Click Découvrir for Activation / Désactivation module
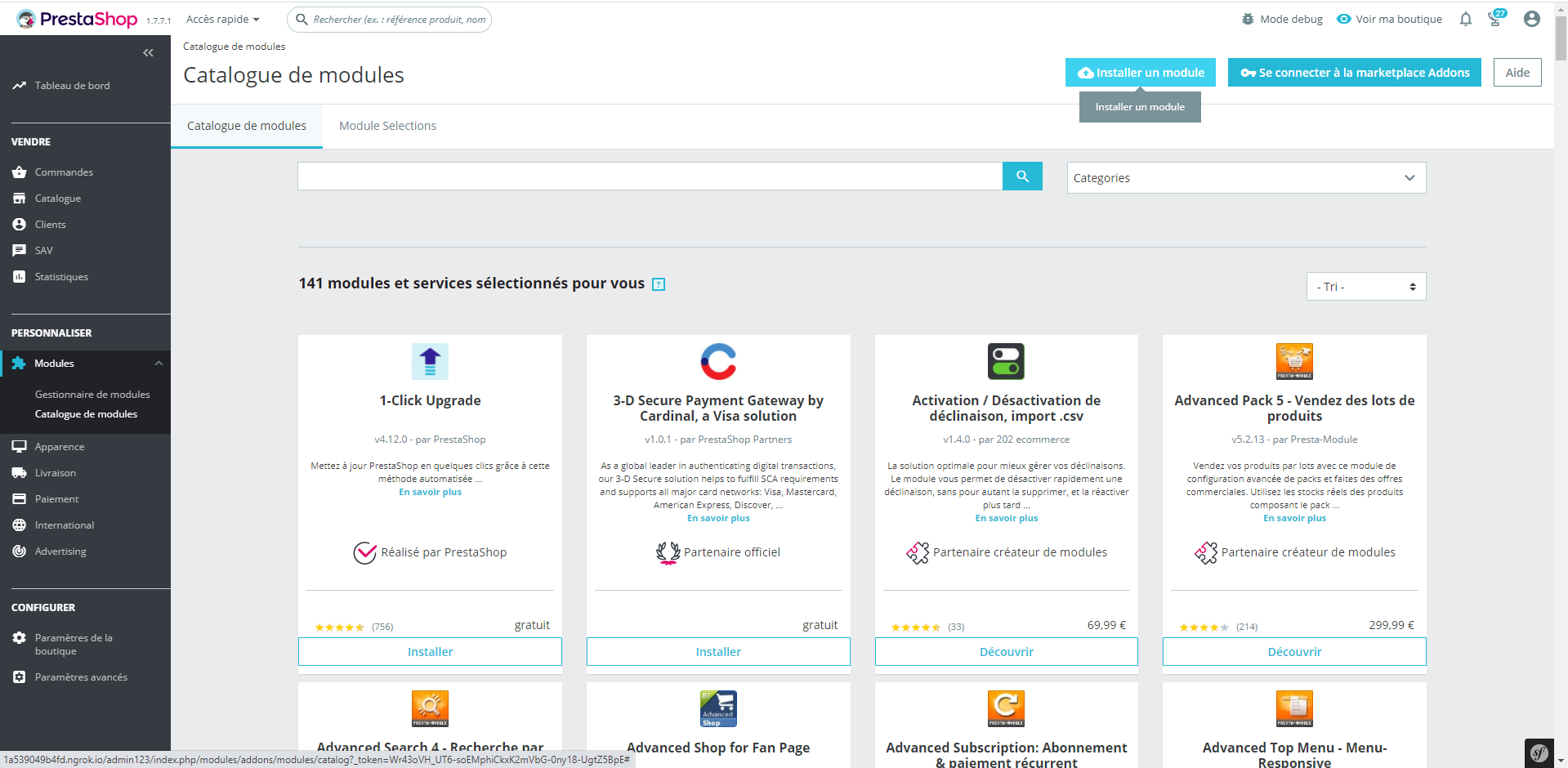Viewport: 1568px width, 768px height. 1006,651
